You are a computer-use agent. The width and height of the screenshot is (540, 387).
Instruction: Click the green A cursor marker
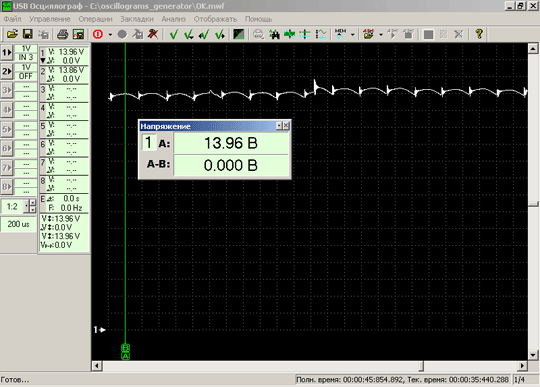tap(125, 356)
